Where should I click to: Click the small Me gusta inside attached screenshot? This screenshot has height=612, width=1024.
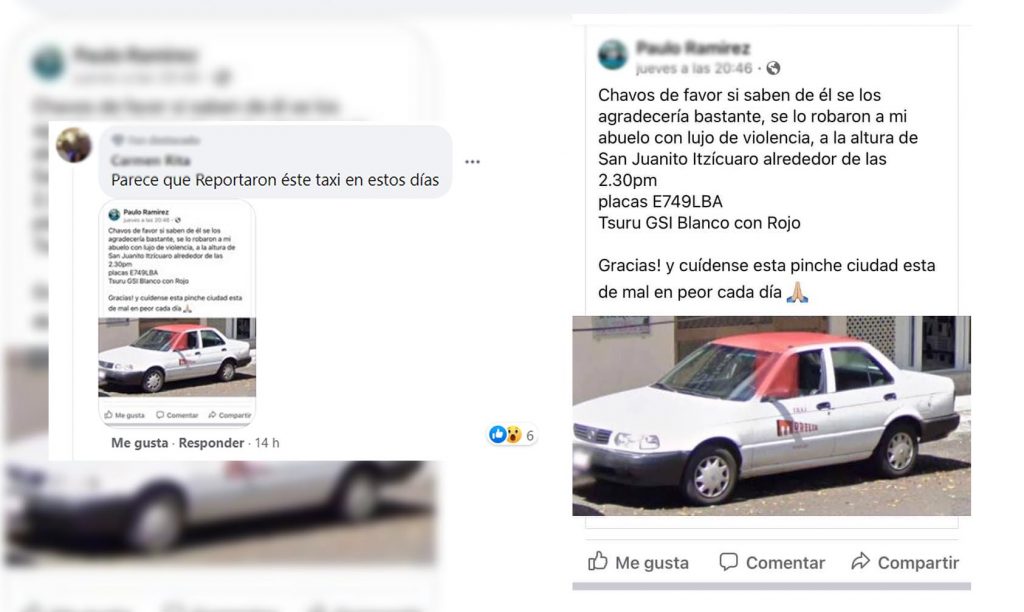[125, 415]
